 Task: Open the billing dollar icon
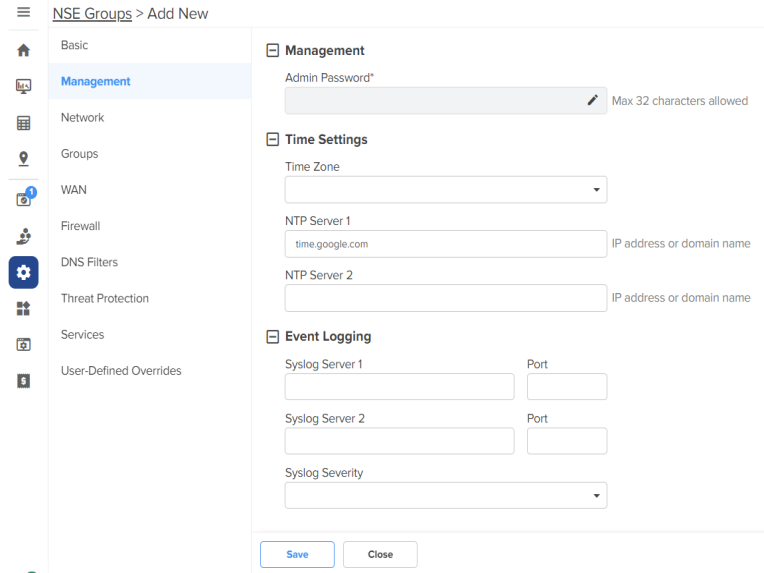(23, 381)
